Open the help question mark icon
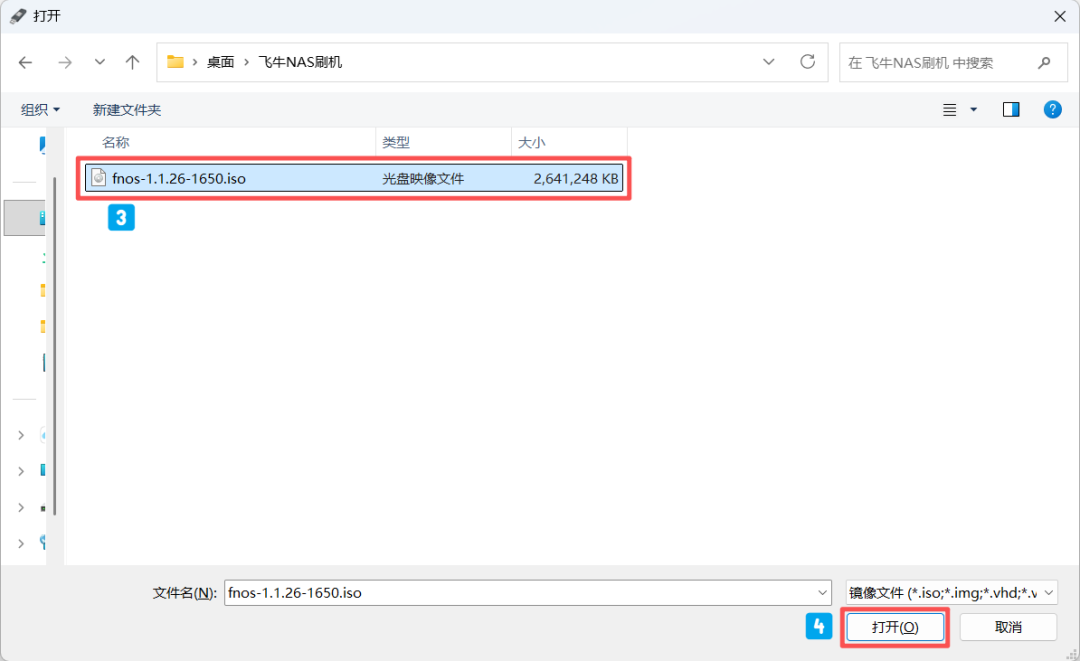Image resolution: width=1080 pixels, height=661 pixels. click(x=1052, y=109)
